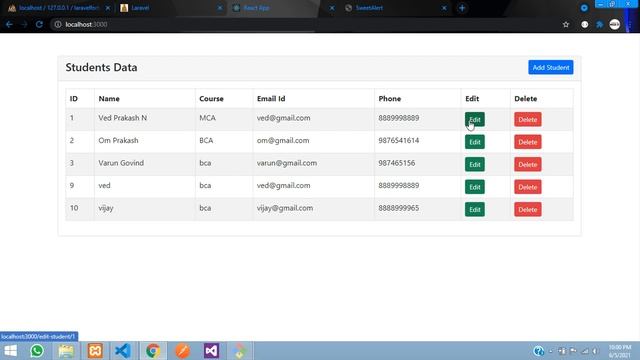
Task: Click the Add Student button
Action: (x=551, y=67)
